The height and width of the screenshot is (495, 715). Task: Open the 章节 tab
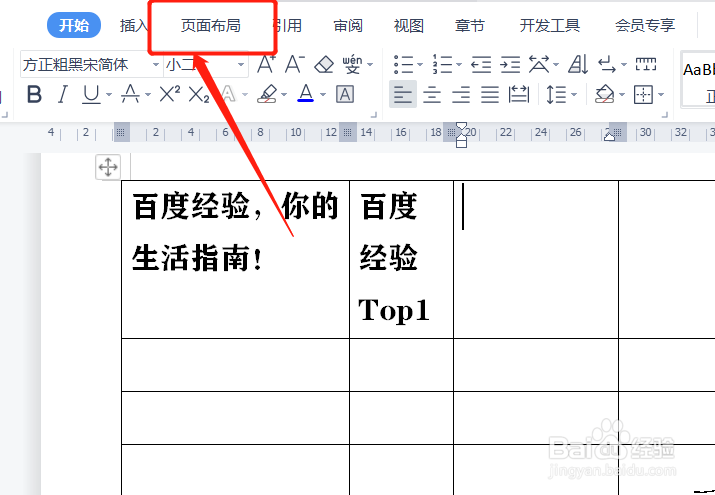(x=470, y=26)
